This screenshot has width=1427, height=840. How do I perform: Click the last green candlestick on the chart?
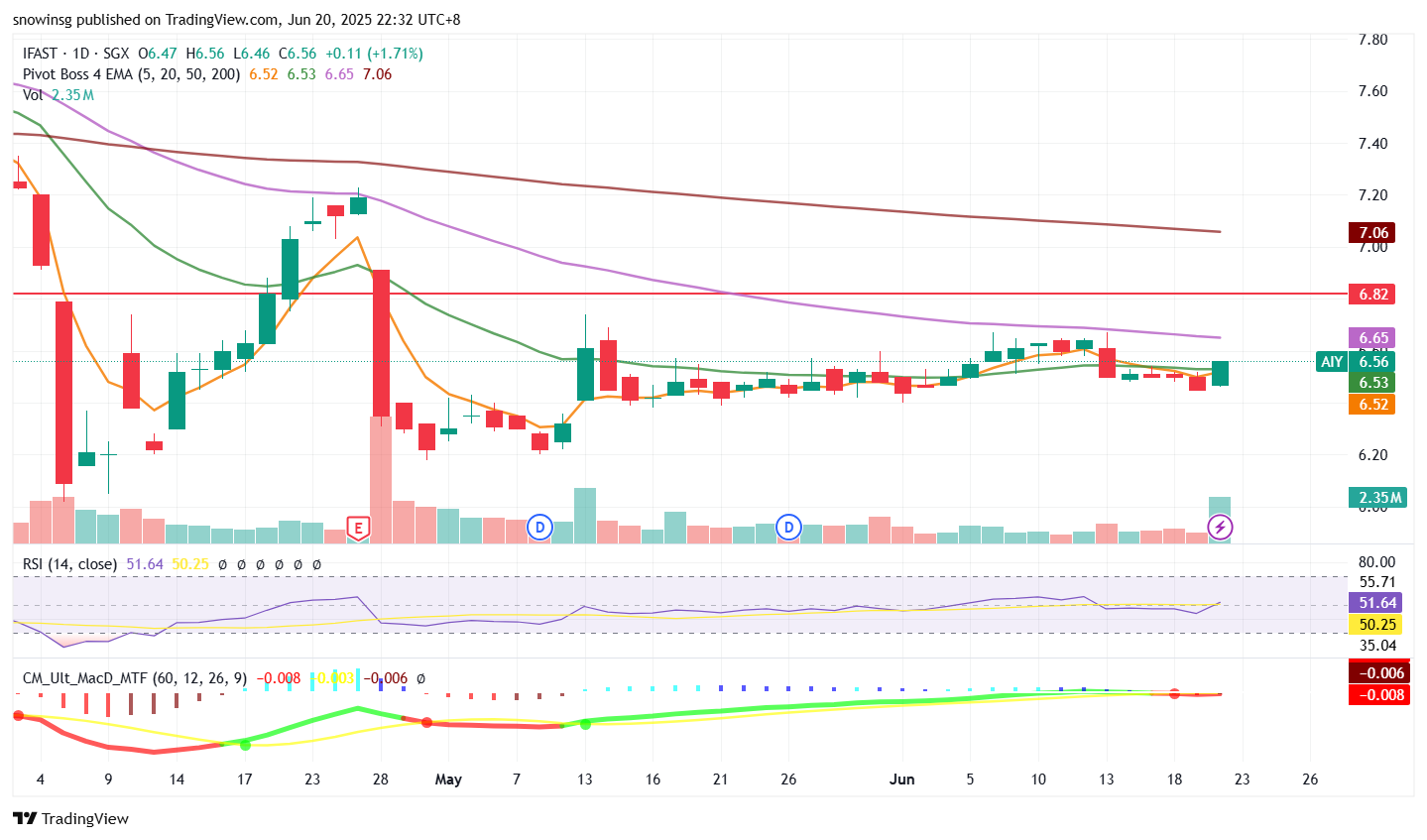[1220, 374]
